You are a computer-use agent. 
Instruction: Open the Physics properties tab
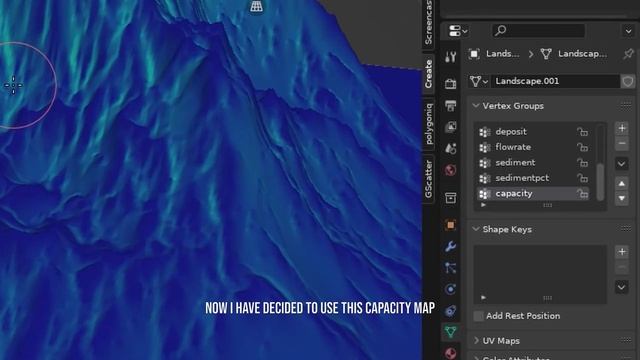(x=451, y=289)
